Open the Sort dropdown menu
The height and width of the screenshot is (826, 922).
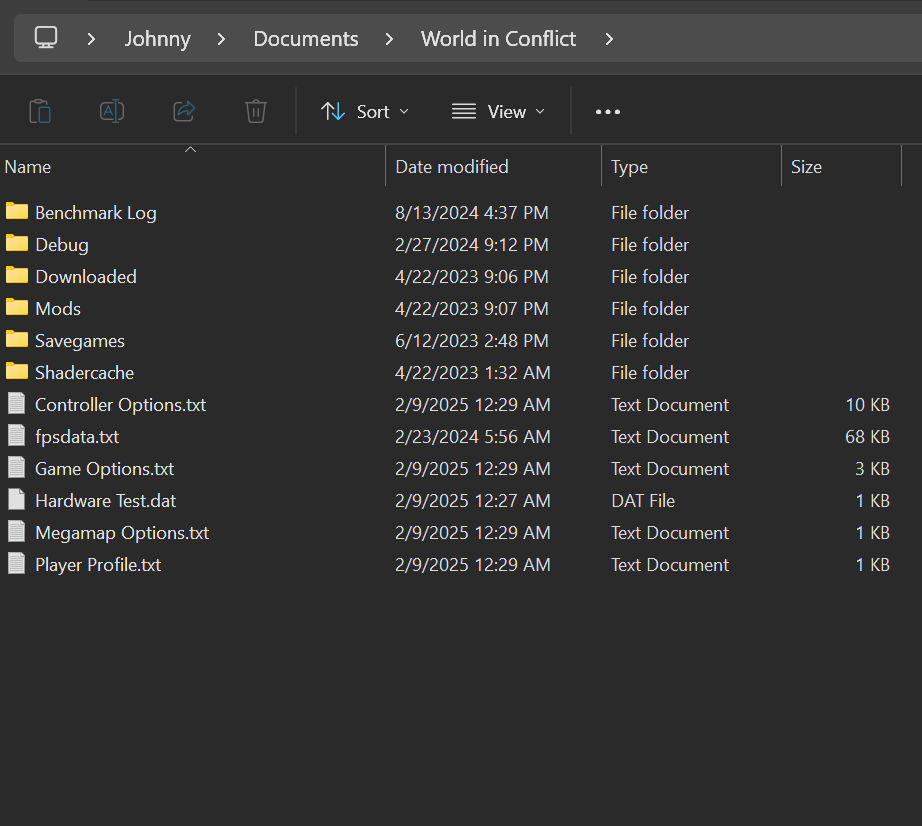tap(365, 112)
